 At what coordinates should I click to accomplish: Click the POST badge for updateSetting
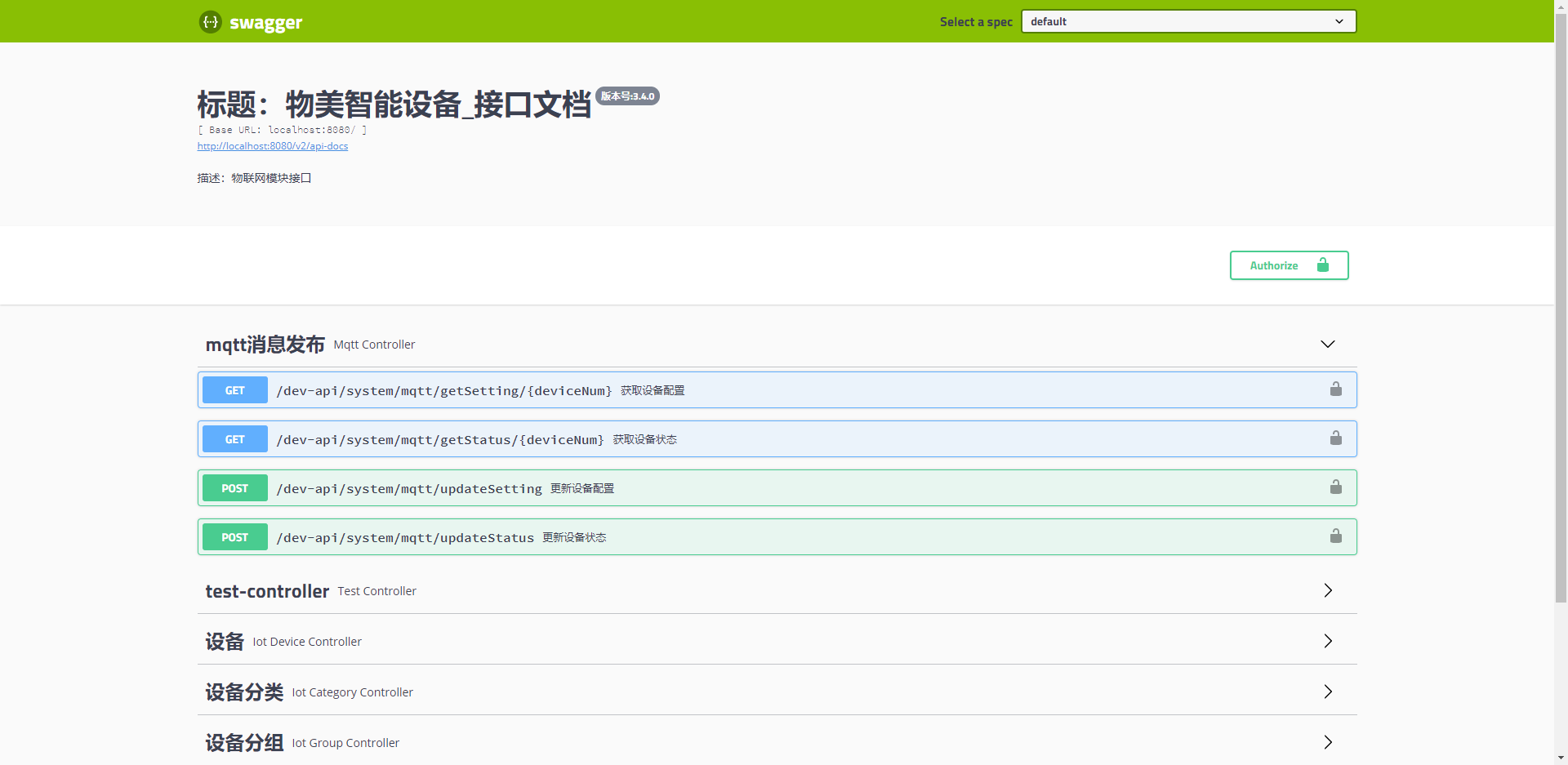tap(235, 488)
